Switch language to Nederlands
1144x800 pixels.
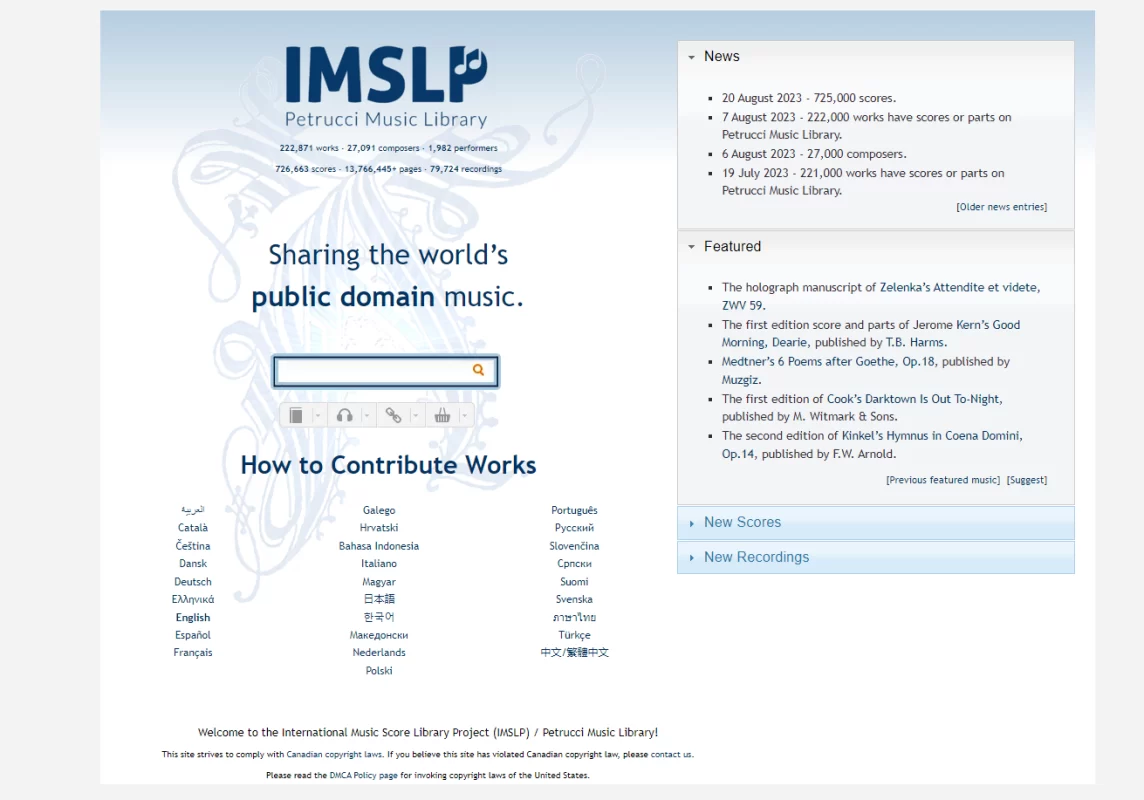click(379, 653)
